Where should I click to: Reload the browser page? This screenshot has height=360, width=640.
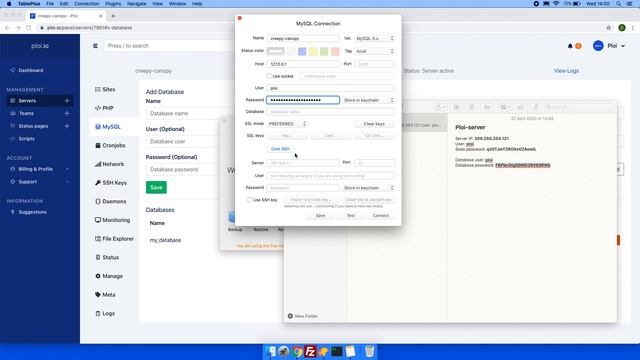tap(29, 28)
